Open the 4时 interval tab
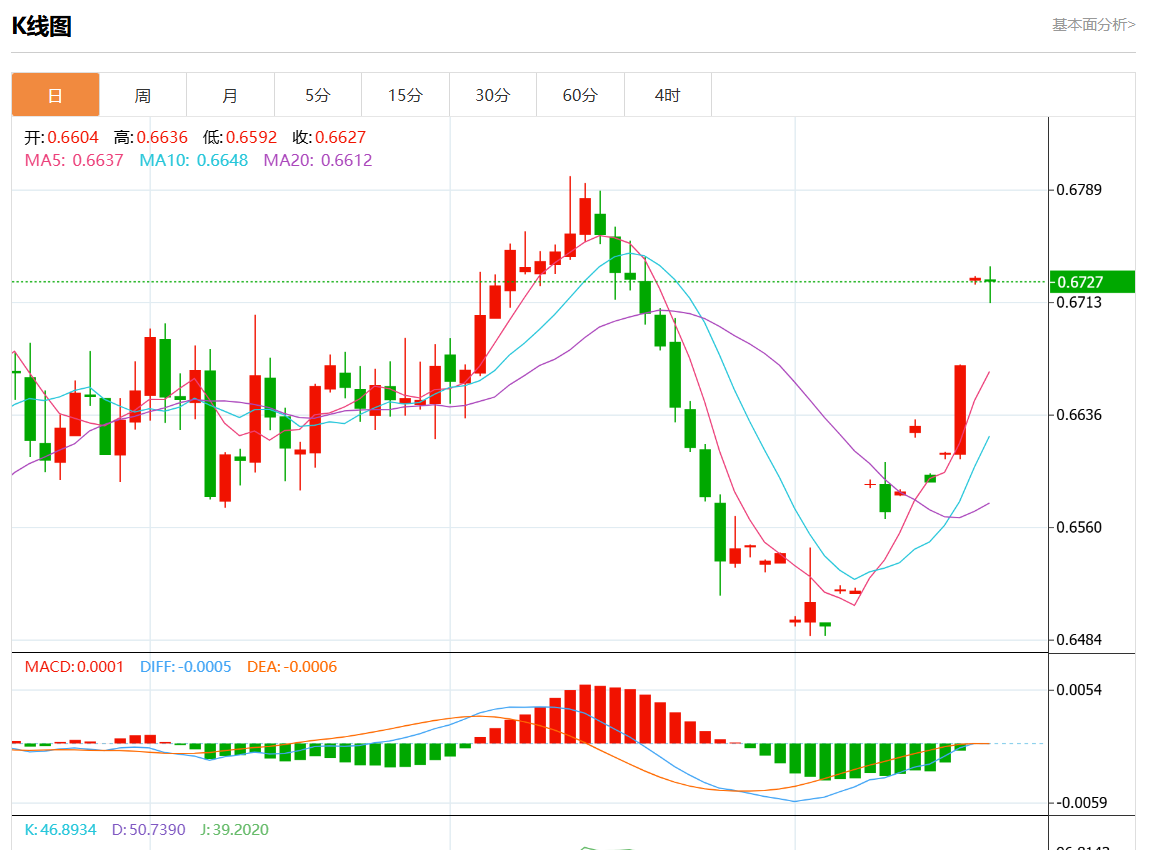The height and width of the screenshot is (850, 1152). tap(667, 95)
